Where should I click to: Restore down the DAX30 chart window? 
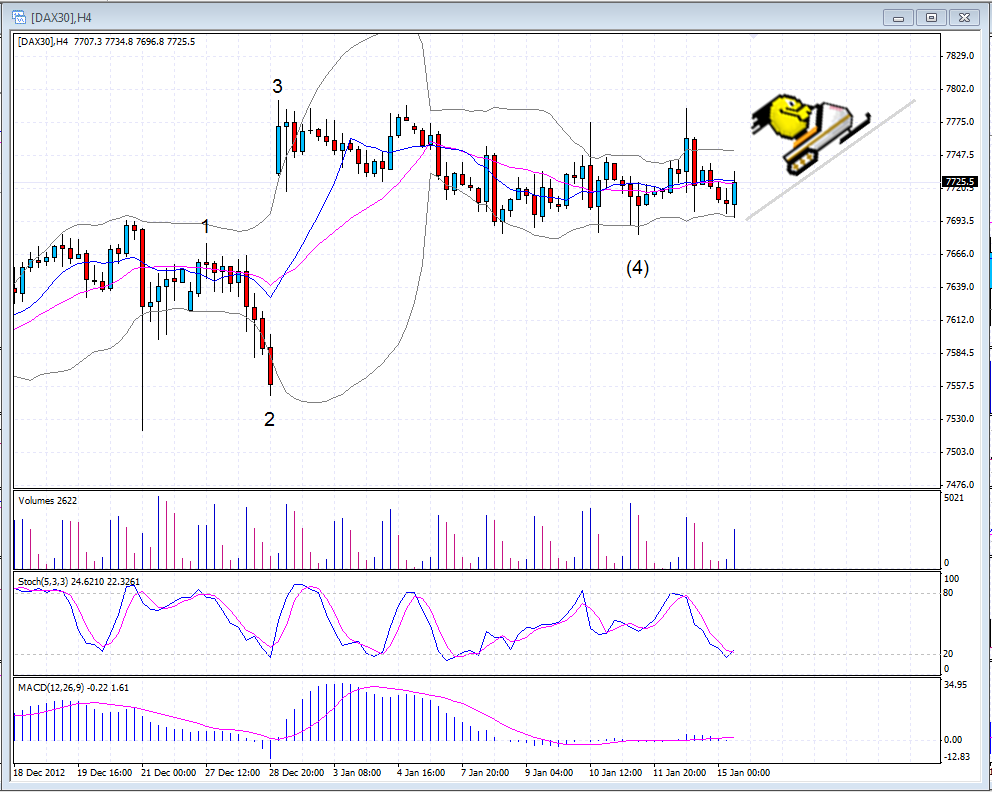pos(931,17)
